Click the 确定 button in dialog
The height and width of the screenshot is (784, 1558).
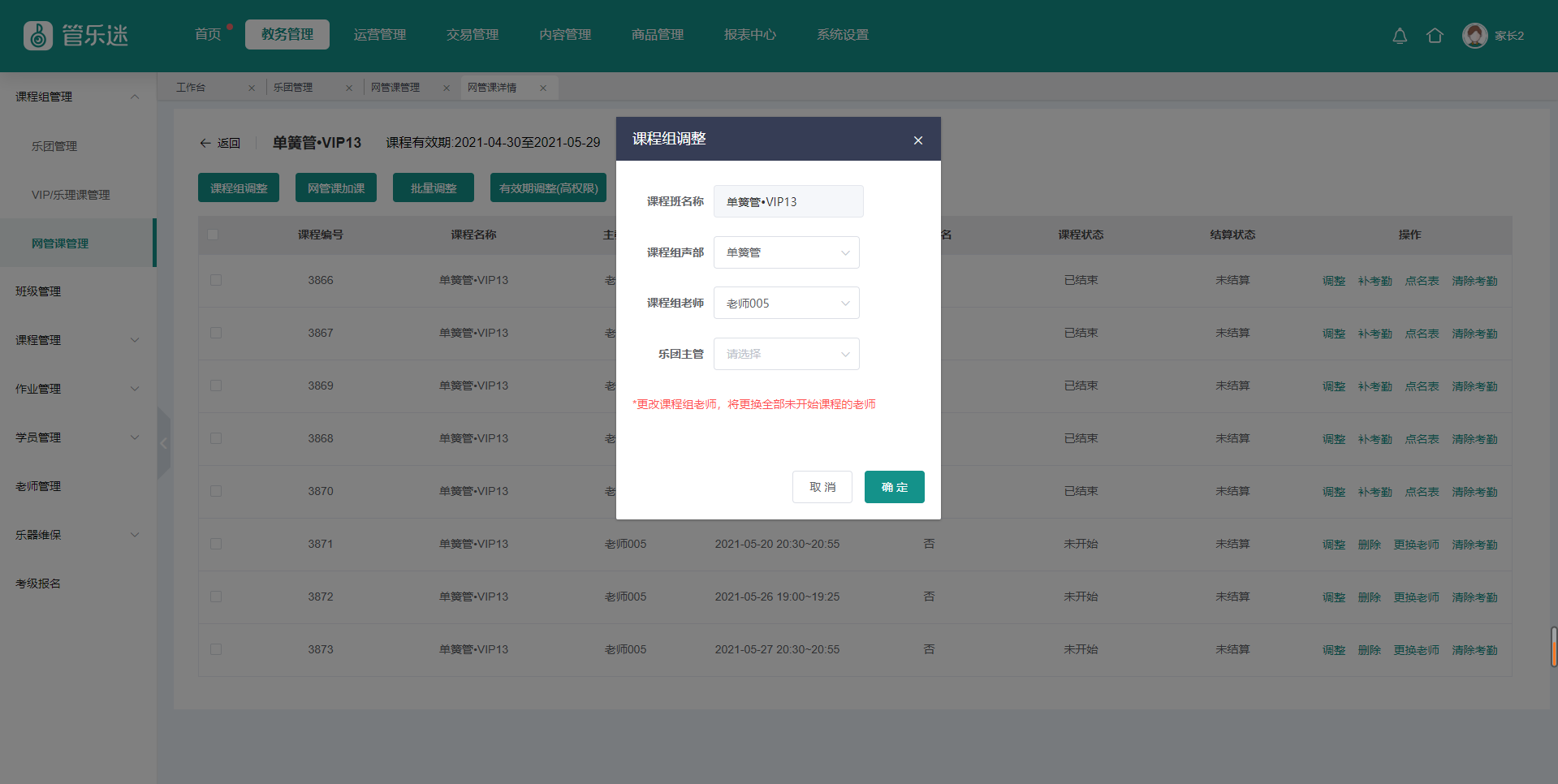click(x=894, y=487)
